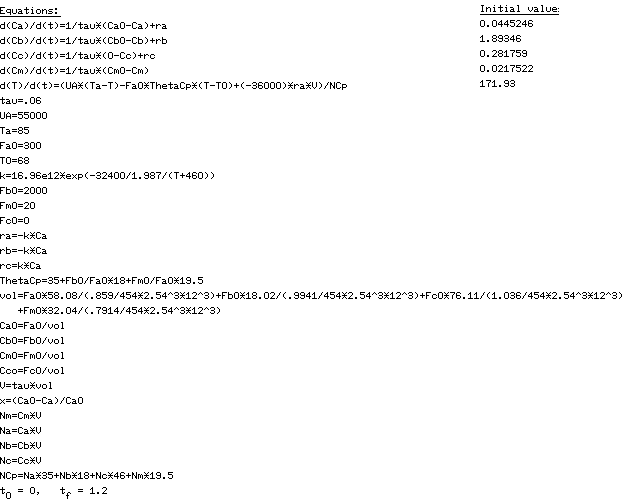The width and height of the screenshot is (625, 501).
Task: Click the d(T)/d(t) energy balance equation
Action: click(174, 86)
